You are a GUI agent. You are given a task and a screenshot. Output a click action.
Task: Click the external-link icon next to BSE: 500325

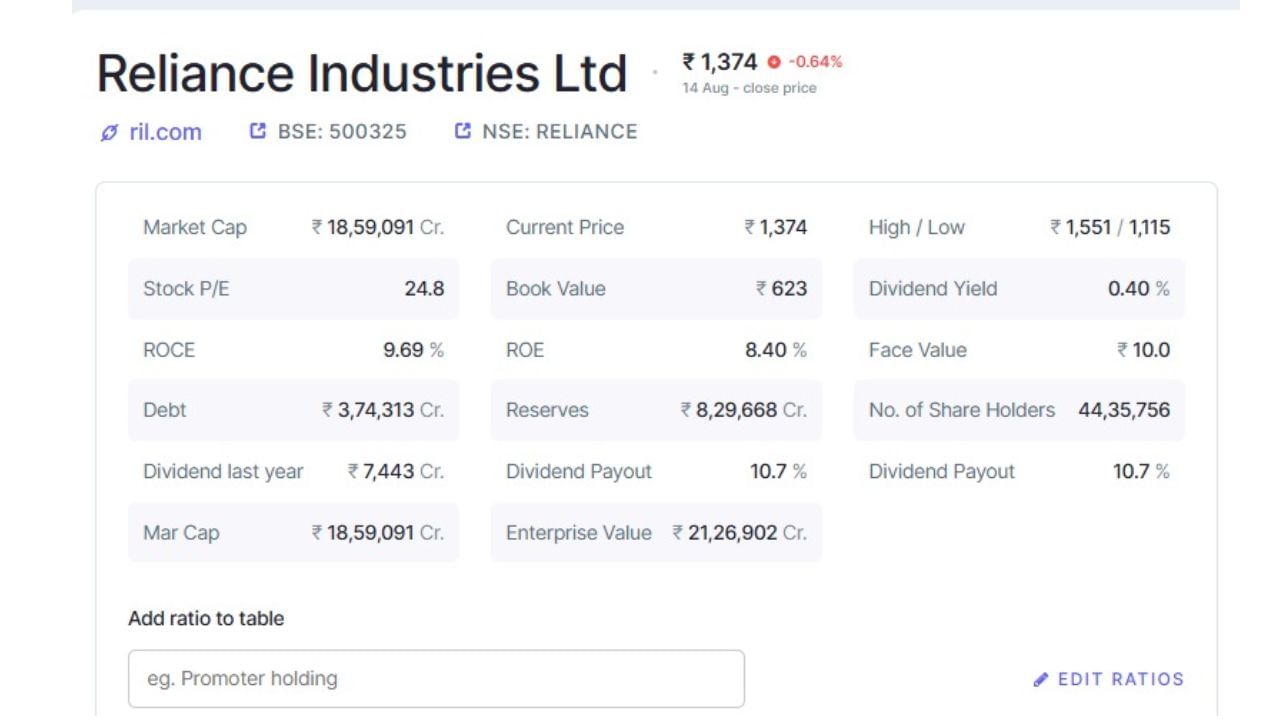pos(258,132)
